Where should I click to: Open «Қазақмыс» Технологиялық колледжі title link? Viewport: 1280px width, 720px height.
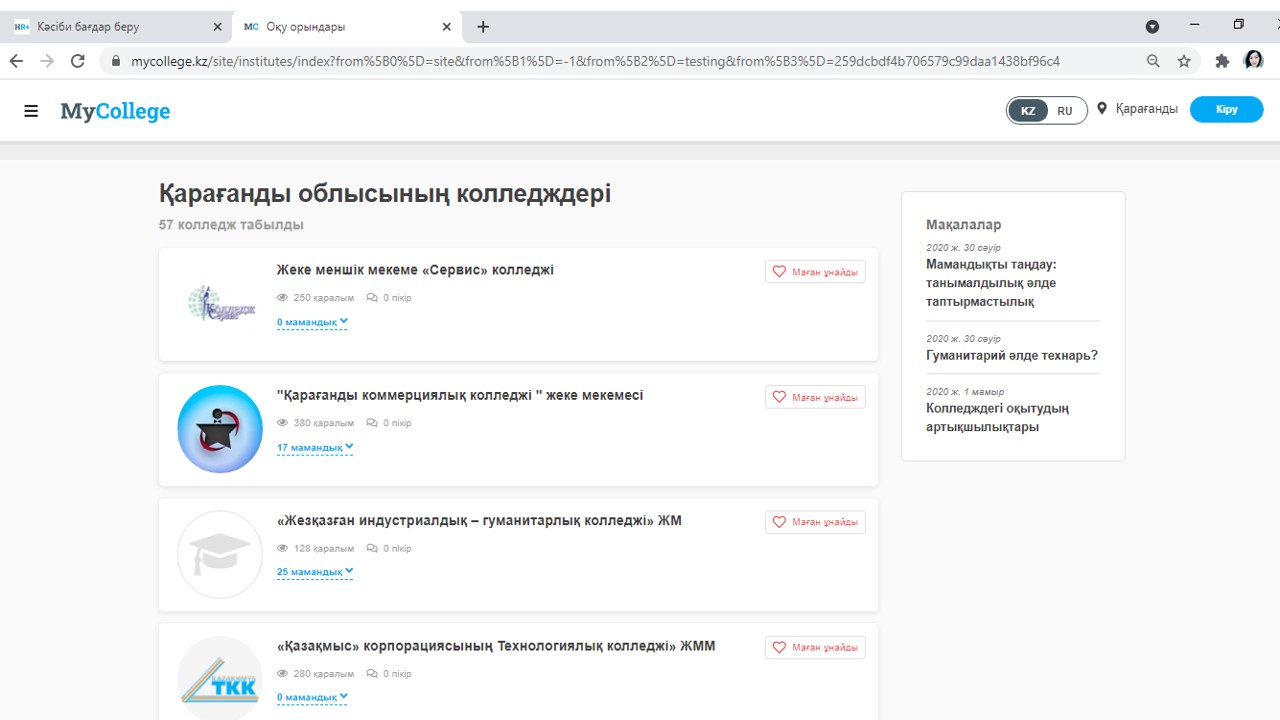496,646
